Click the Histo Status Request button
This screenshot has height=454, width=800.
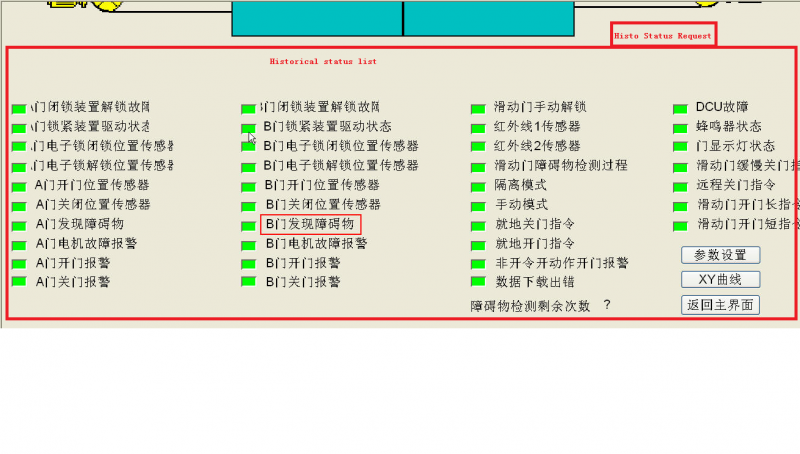tap(663, 36)
